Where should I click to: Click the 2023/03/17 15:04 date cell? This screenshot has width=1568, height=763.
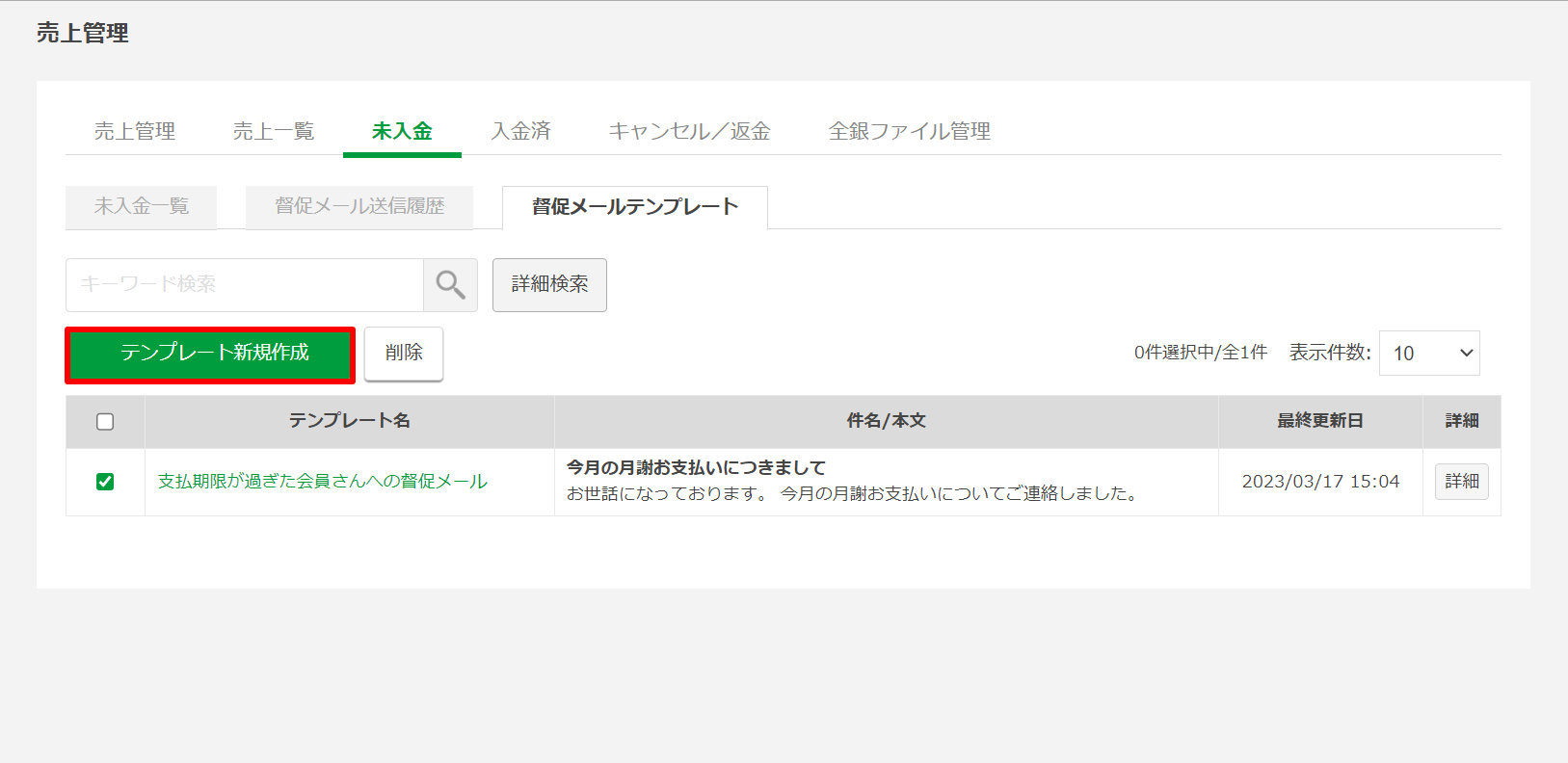1320,482
